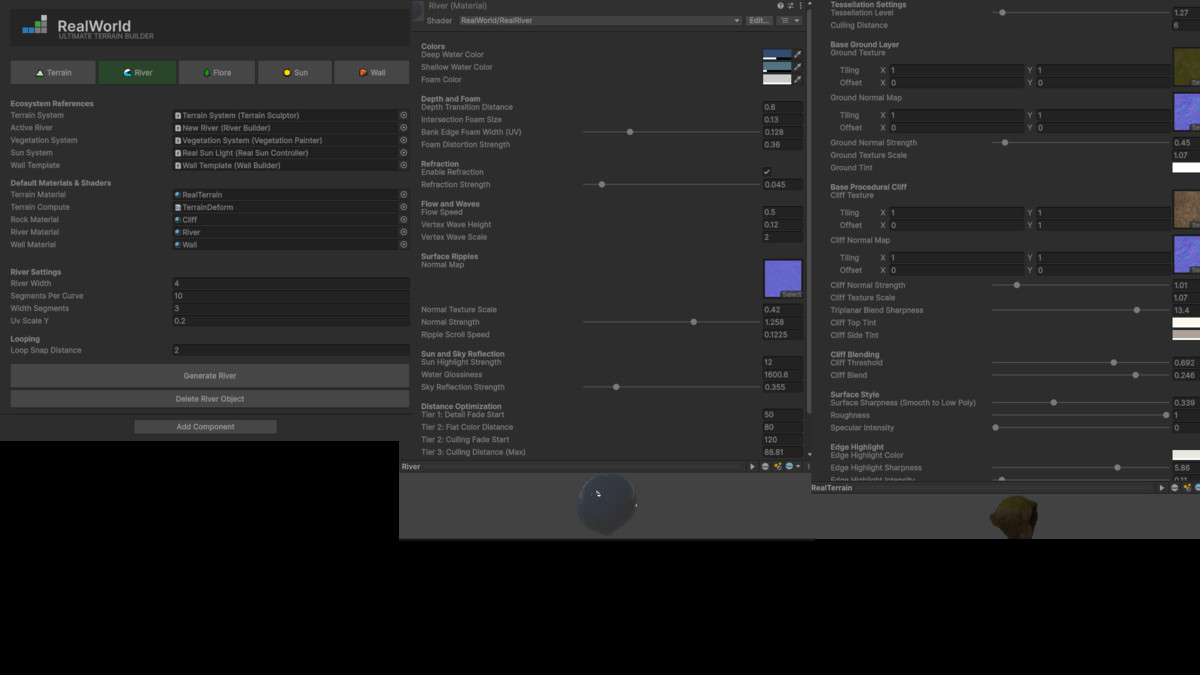Switch to the Flora tab
Viewport: 1200px width, 675px height.
(217, 72)
